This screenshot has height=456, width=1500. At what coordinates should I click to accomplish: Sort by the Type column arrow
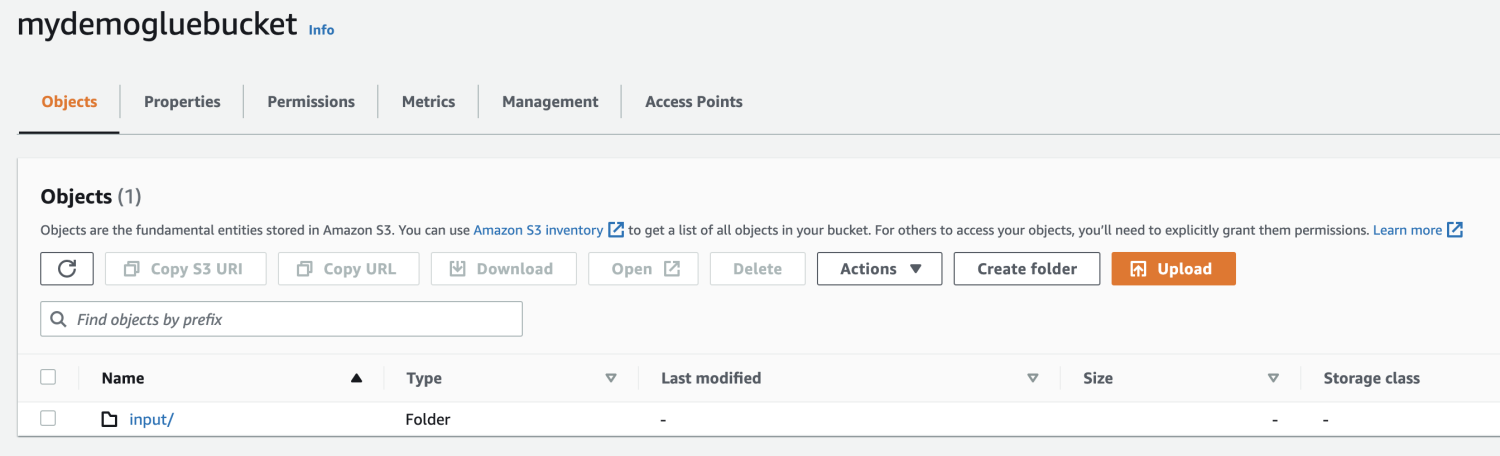click(x=611, y=379)
